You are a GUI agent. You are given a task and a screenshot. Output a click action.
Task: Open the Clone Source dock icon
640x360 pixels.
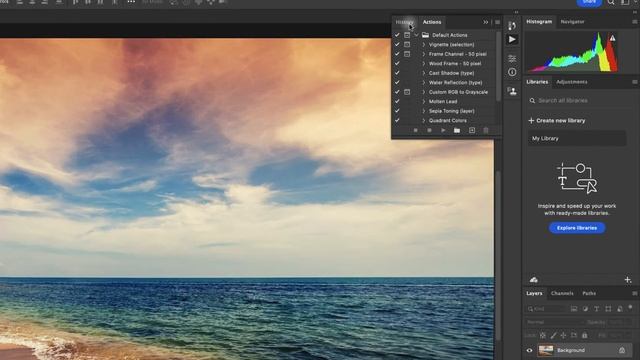512,91
